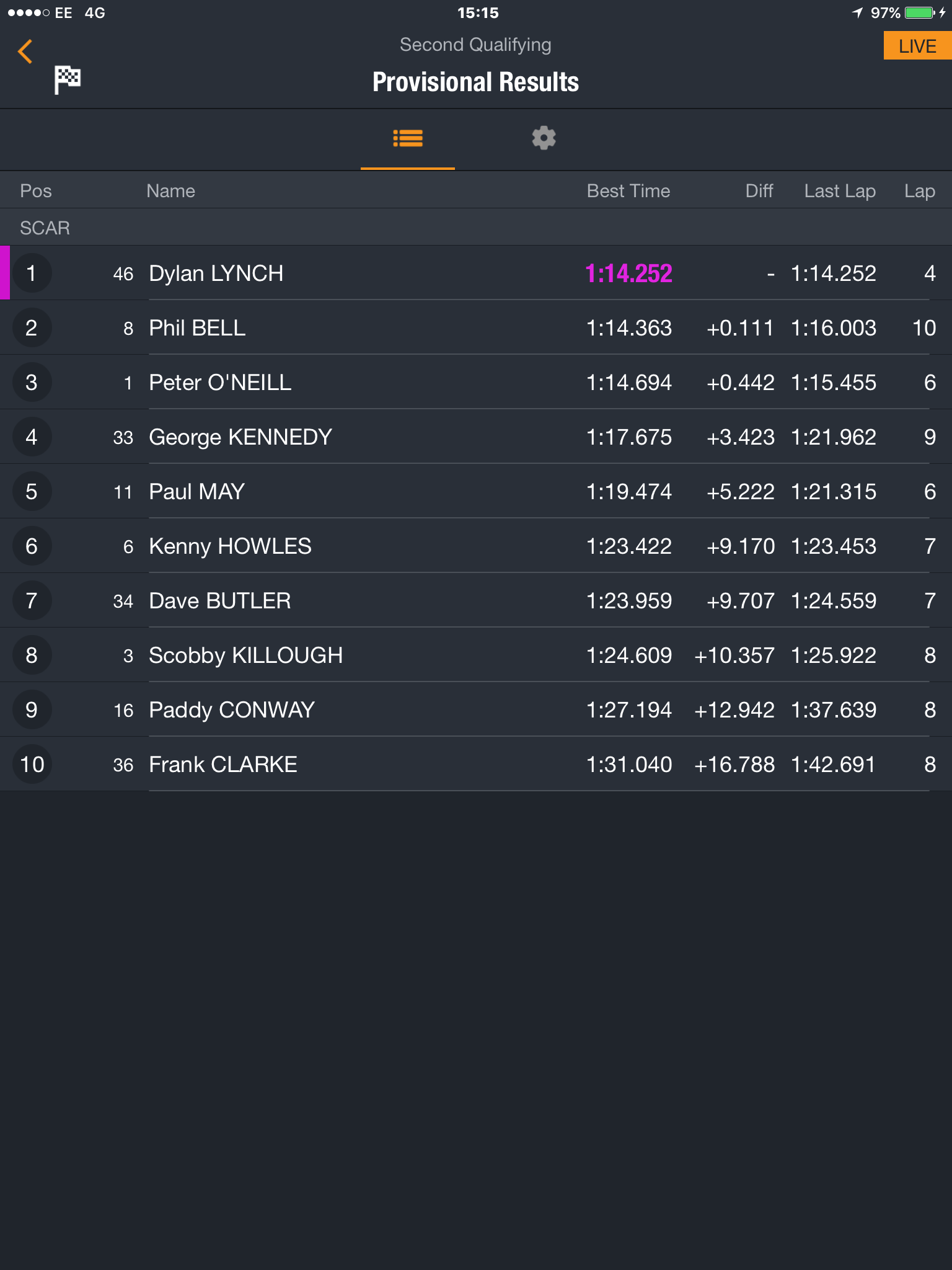Tap the location arrow status icon
The width and height of the screenshot is (952, 1270).
coord(858,12)
